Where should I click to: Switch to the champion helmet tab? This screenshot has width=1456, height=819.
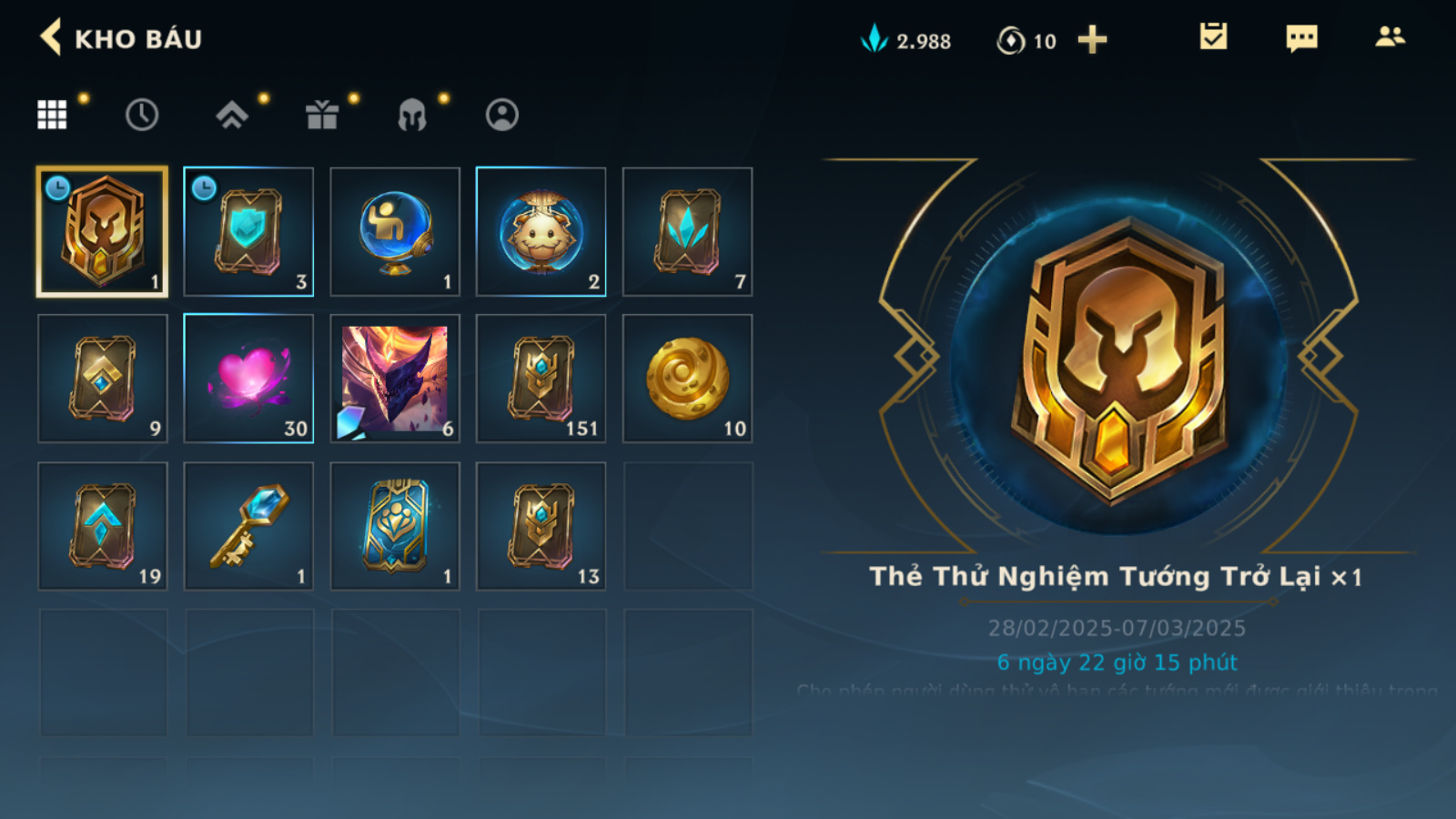coord(412,115)
